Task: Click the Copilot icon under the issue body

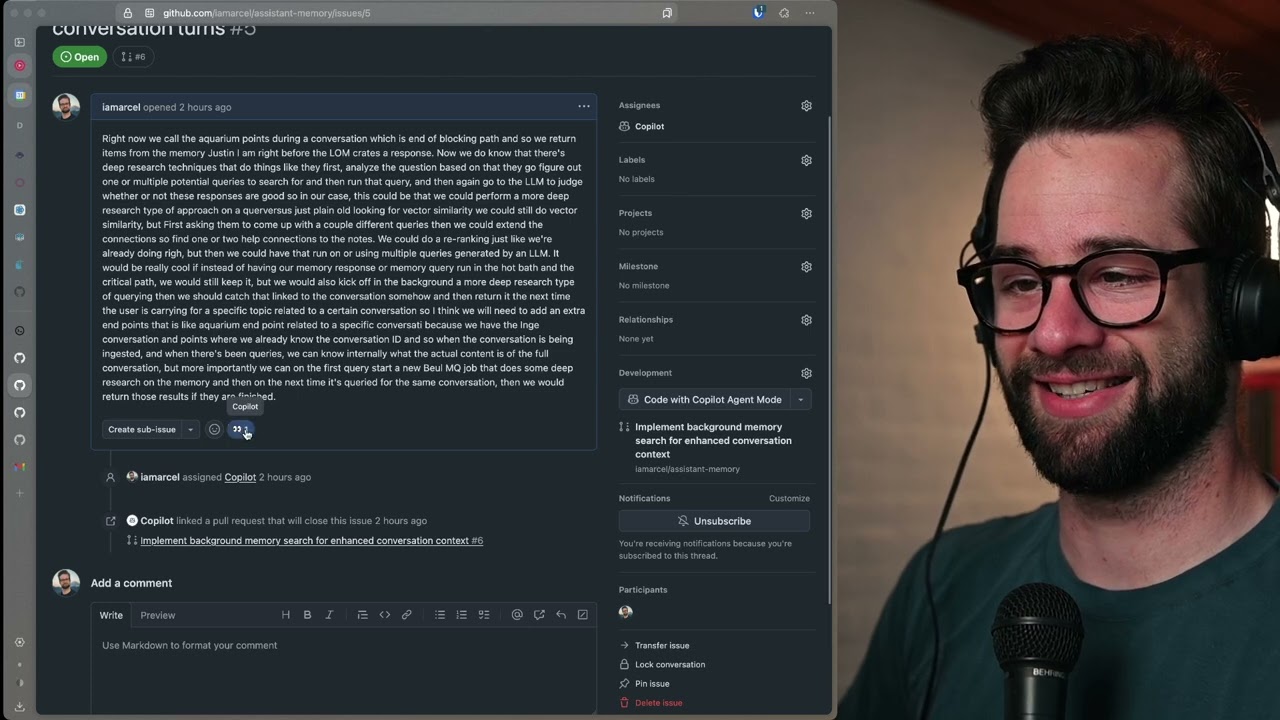Action: click(x=240, y=429)
